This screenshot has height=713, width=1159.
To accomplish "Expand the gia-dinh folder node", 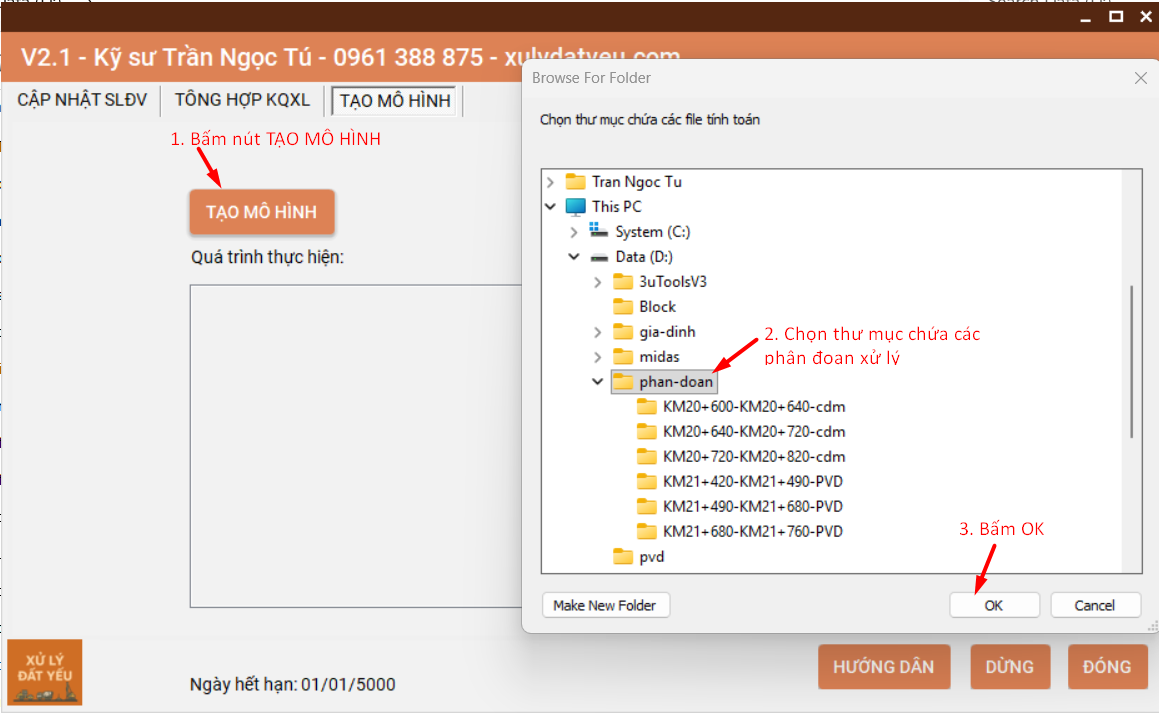I will pyautogui.click(x=598, y=332).
